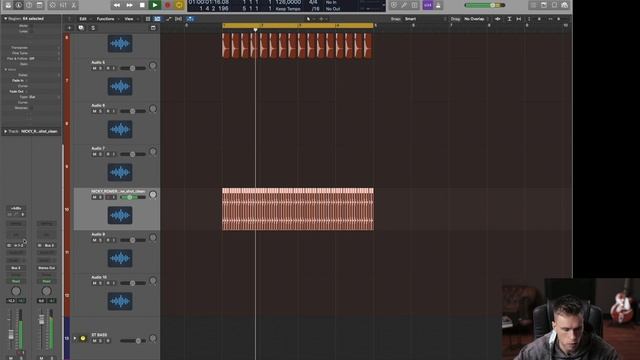Click the Audio 9 track waveform icon
This screenshot has width=640, height=360.
point(120,258)
